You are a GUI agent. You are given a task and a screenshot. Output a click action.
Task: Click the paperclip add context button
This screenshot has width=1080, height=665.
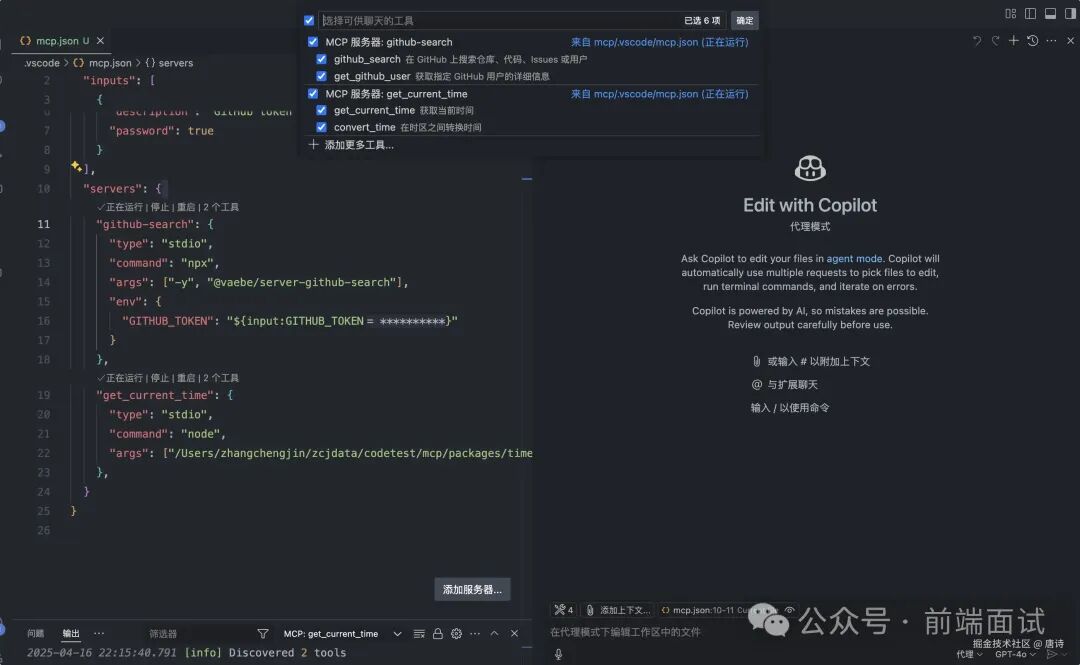pyautogui.click(x=590, y=610)
